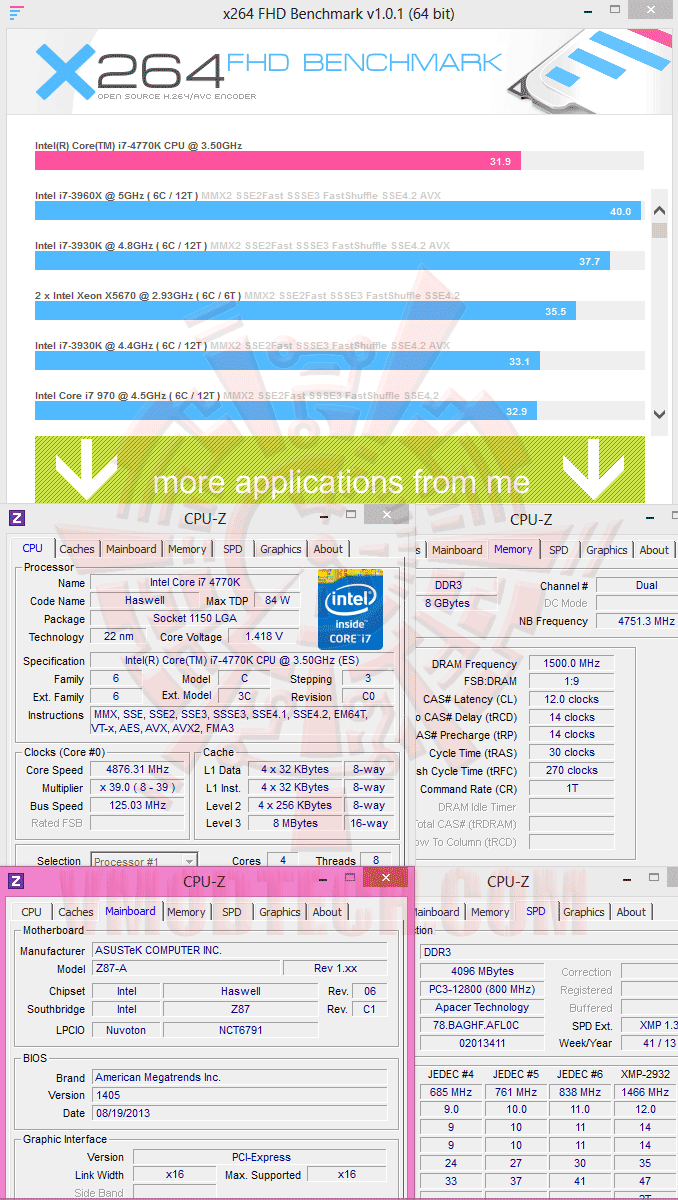The image size is (678, 1200).
Task: Click the Bus Speed value 125.03 MHz
Action: [x=137, y=806]
